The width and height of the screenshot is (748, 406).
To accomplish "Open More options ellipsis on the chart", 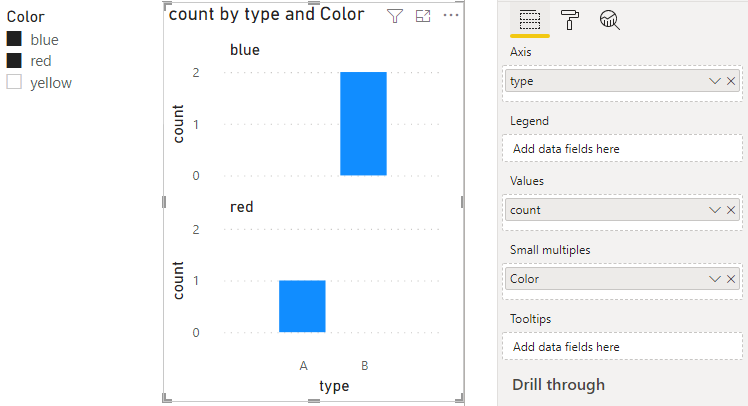I will click(x=451, y=15).
